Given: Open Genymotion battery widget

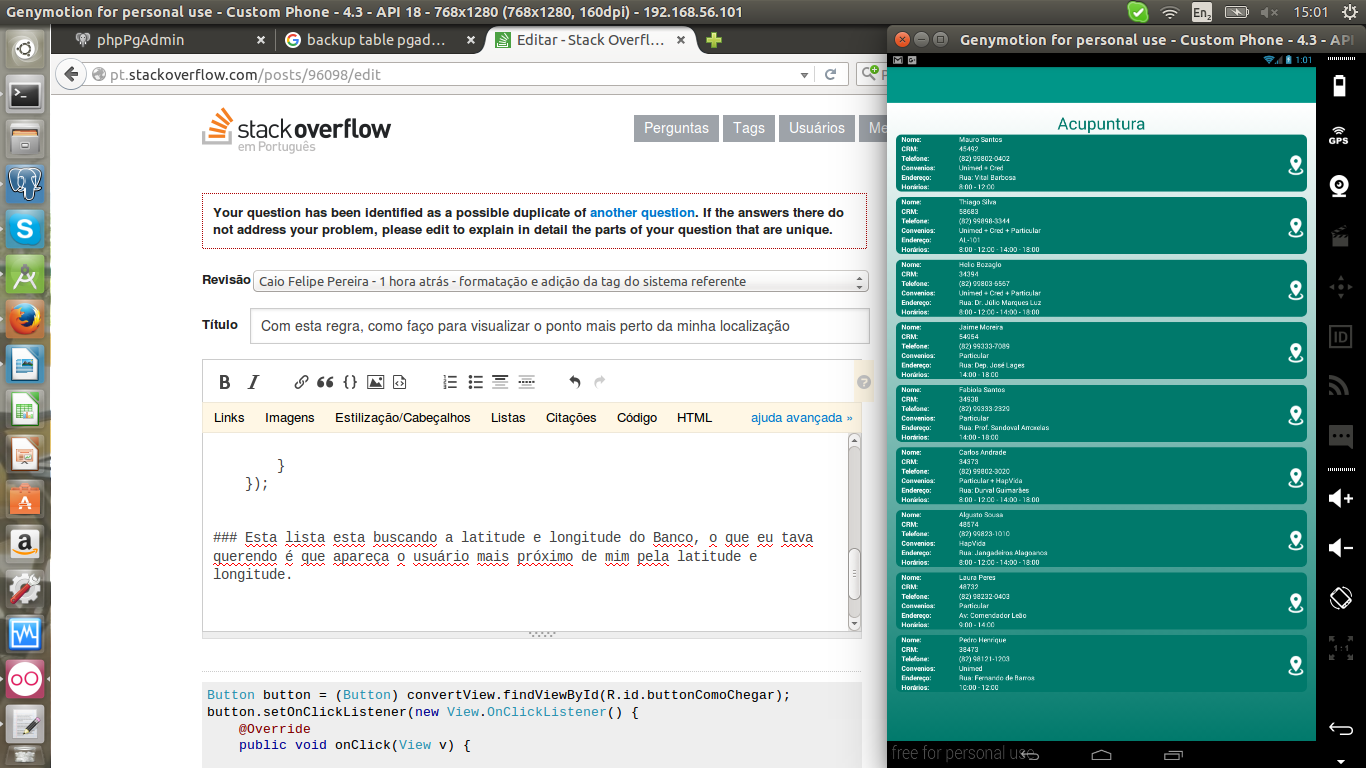Looking at the screenshot, I should point(1340,86).
